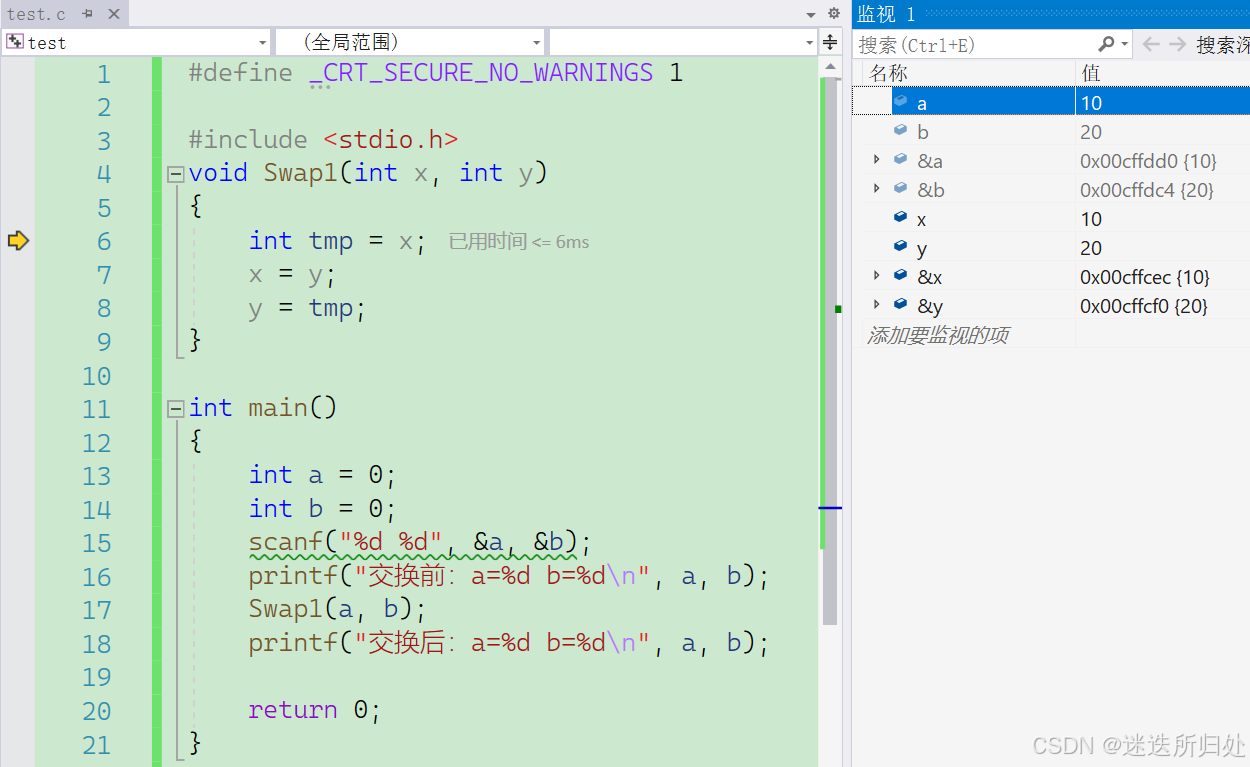Screen dimensions: 1250x767
Task: Click the editor scrollbar up arrow
Action: click(830, 66)
